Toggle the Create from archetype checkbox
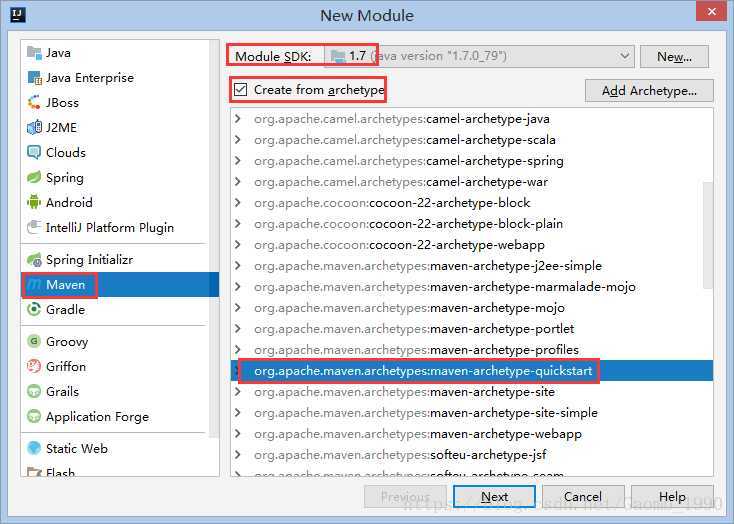This screenshot has height=524, width=734. 241,89
